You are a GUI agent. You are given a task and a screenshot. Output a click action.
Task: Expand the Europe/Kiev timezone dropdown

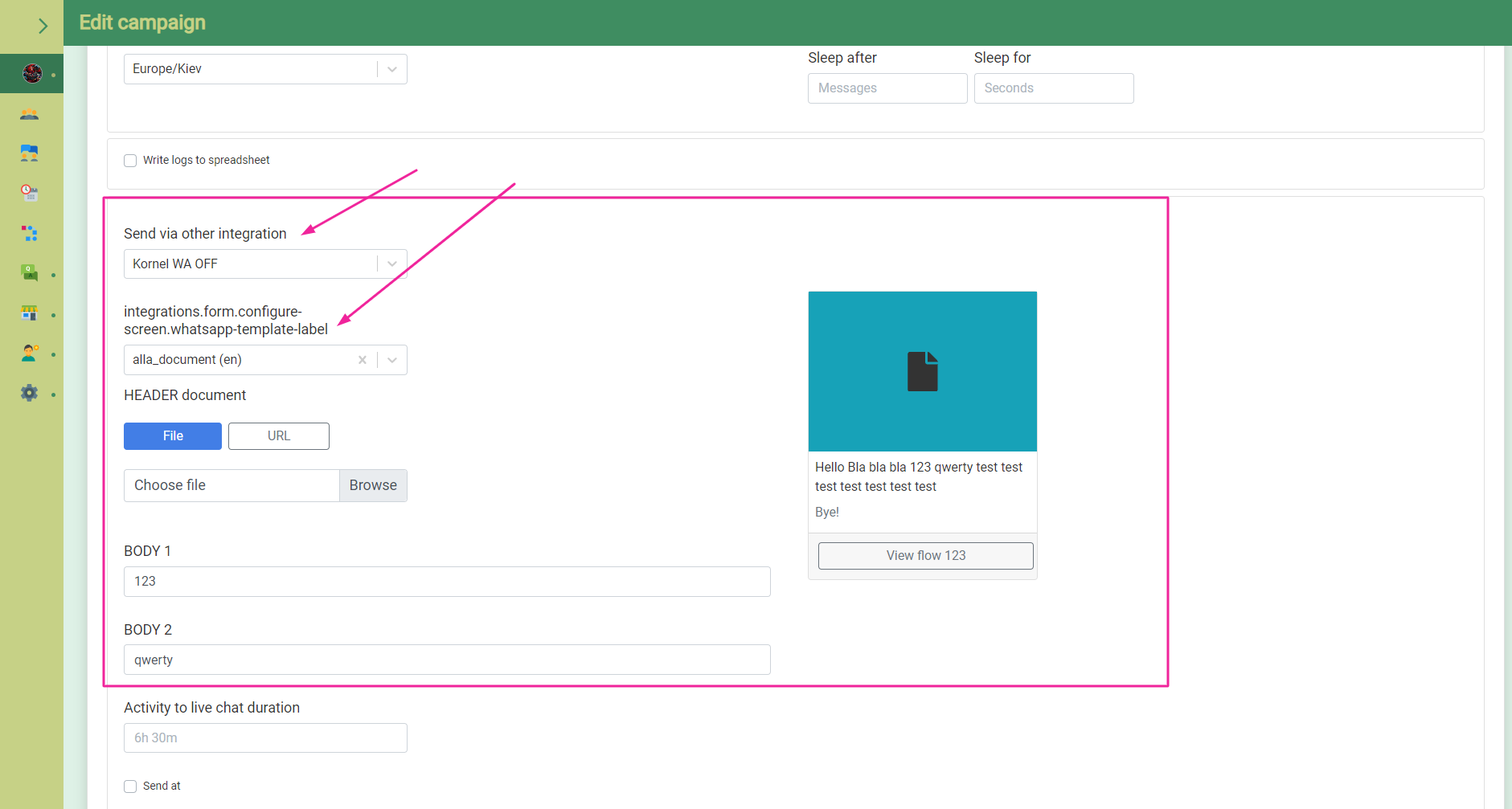click(392, 69)
